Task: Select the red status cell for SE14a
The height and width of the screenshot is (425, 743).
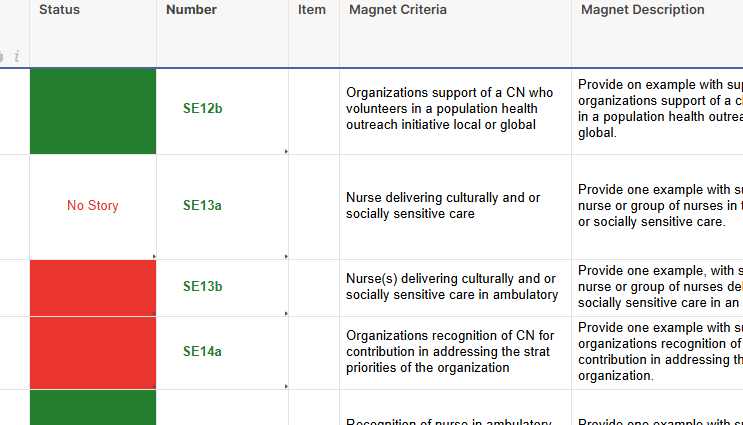Action: click(93, 353)
